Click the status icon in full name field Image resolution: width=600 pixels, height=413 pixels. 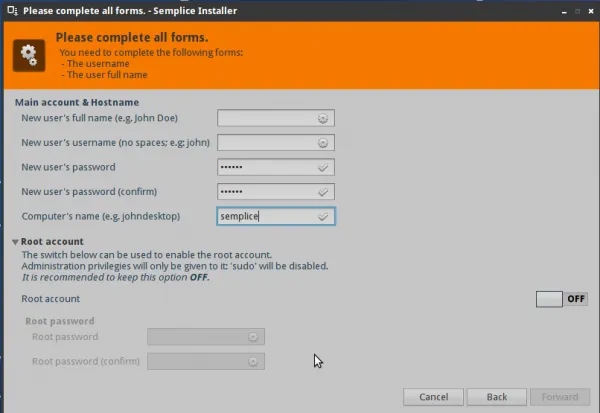click(322, 119)
